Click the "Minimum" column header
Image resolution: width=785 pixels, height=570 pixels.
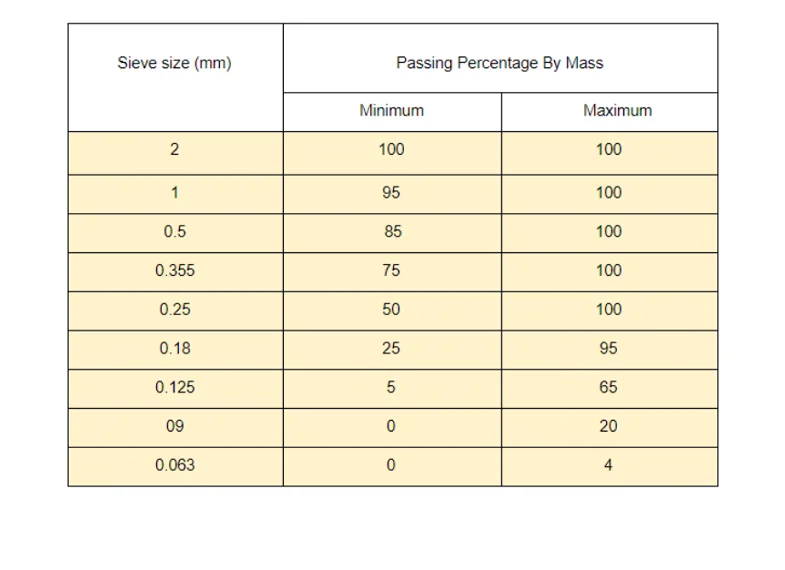click(392, 112)
